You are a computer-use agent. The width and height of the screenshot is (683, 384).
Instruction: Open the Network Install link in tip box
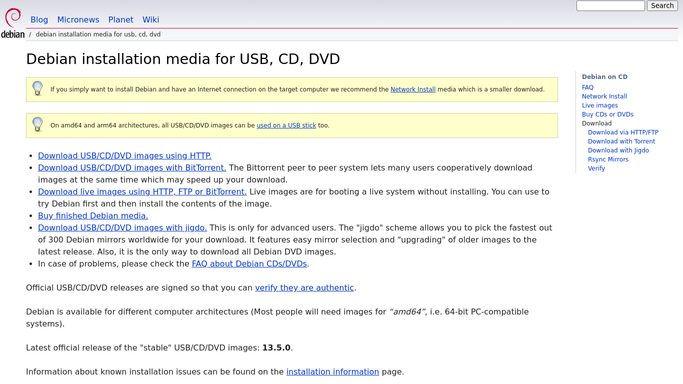click(x=413, y=89)
